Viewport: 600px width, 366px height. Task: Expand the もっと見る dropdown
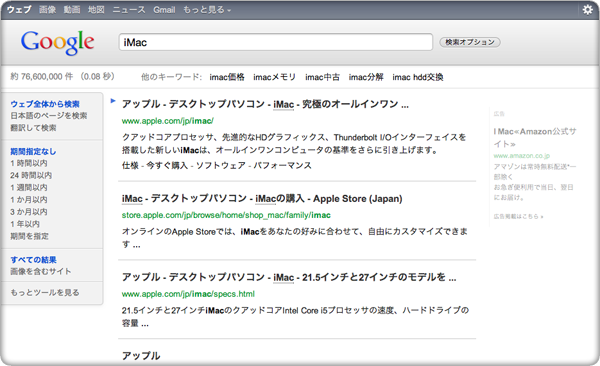click(x=207, y=10)
